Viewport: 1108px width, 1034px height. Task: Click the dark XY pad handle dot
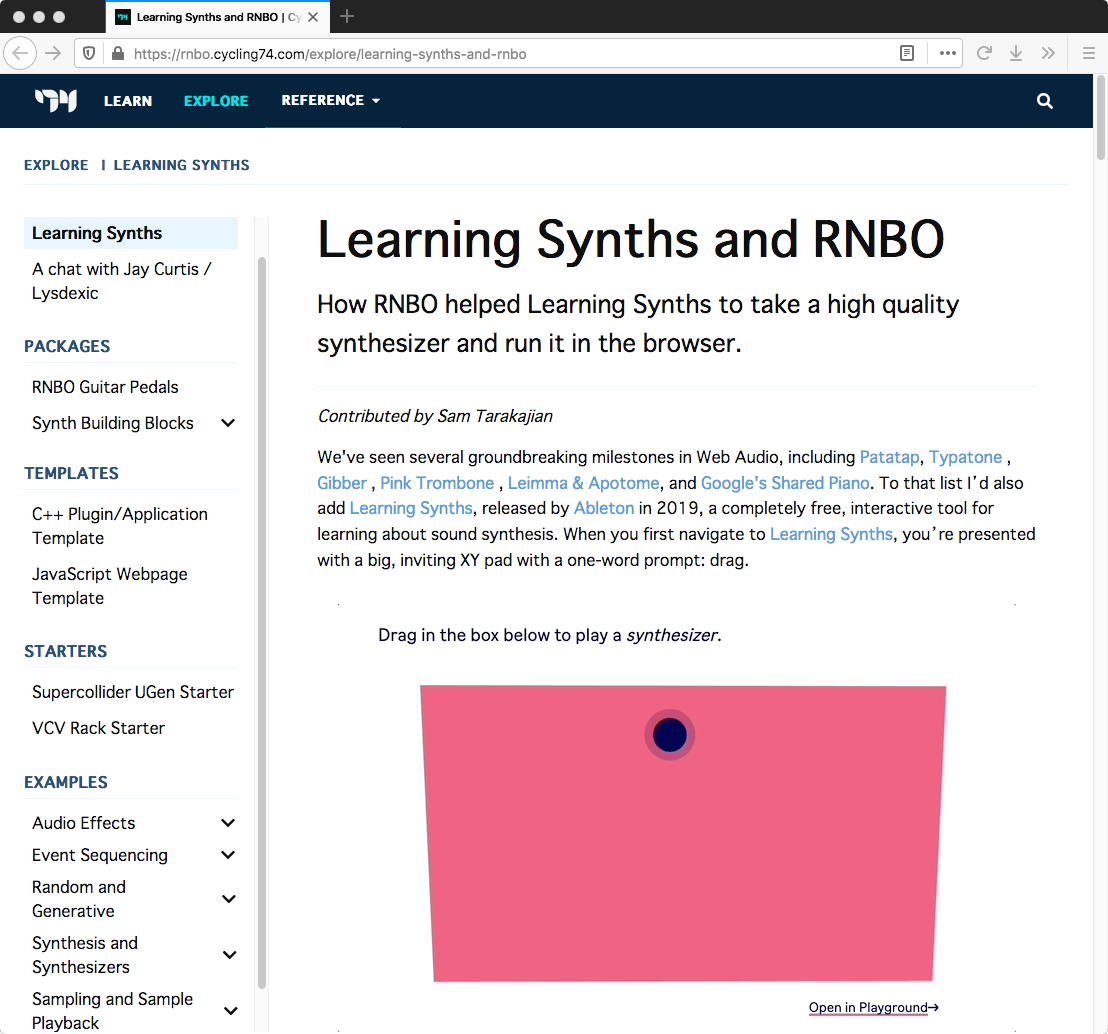click(670, 735)
